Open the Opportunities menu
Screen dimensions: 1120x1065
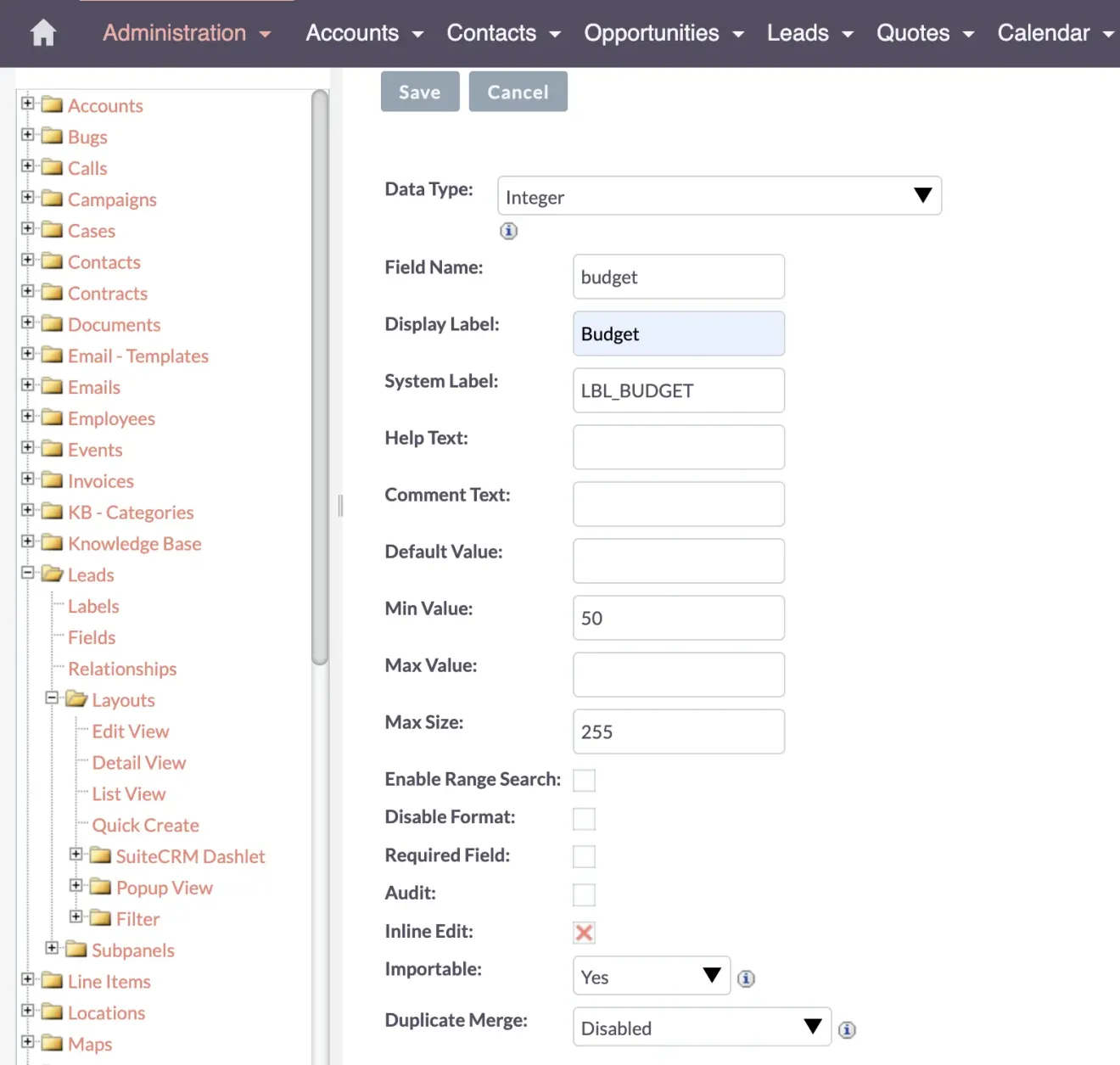tap(653, 33)
